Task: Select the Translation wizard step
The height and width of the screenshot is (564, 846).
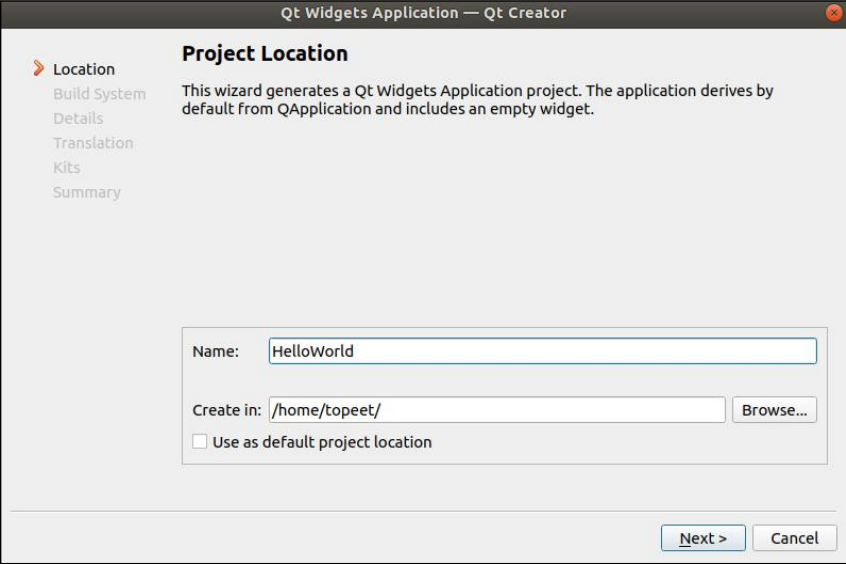Action: pos(93,143)
